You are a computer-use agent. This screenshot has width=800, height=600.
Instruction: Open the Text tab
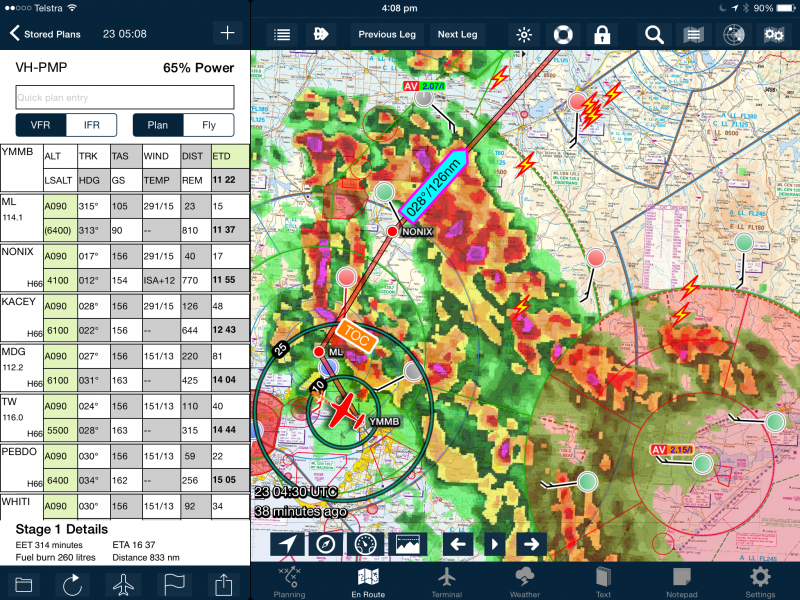point(603,582)
